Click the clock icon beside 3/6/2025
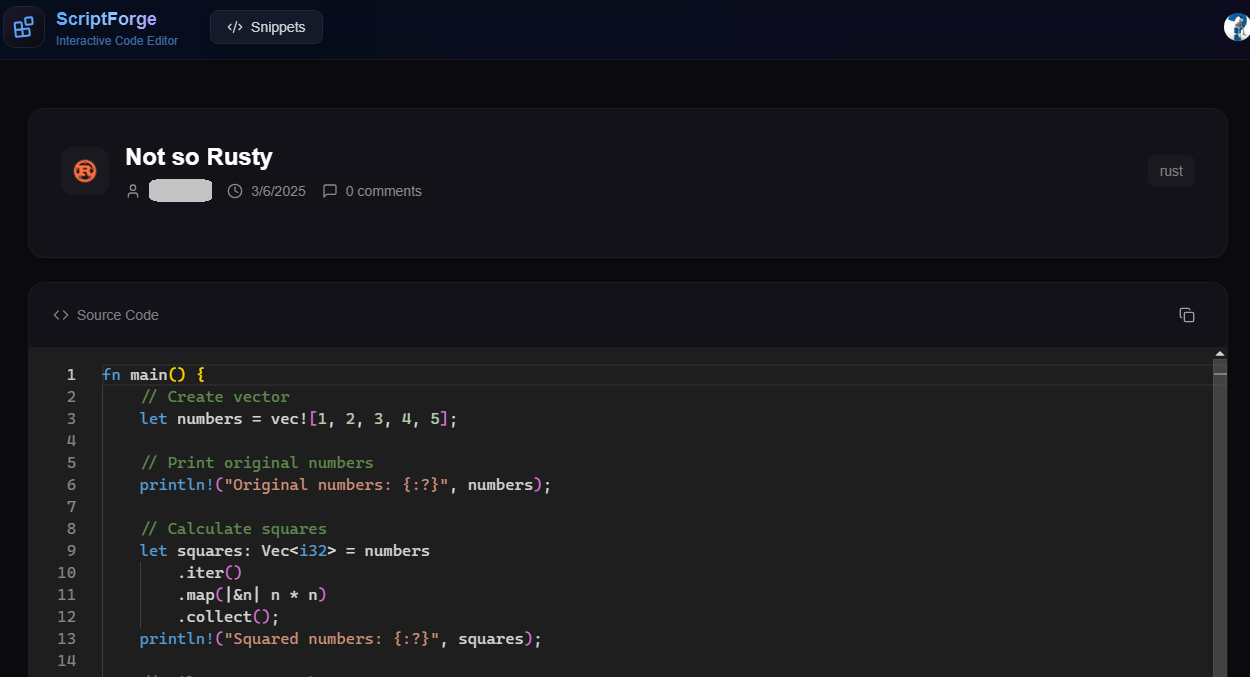This screenshot has height=677, width=1250. click(x=235, y=191)
